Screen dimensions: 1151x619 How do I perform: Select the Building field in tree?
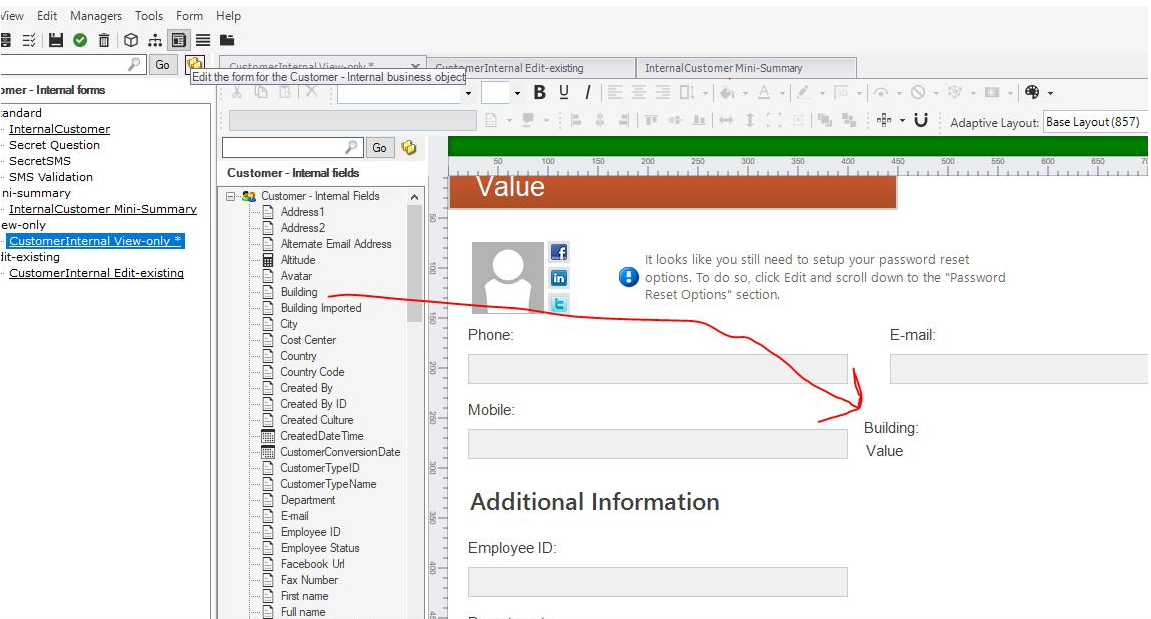pyautogui.click(x=298, y=292)
